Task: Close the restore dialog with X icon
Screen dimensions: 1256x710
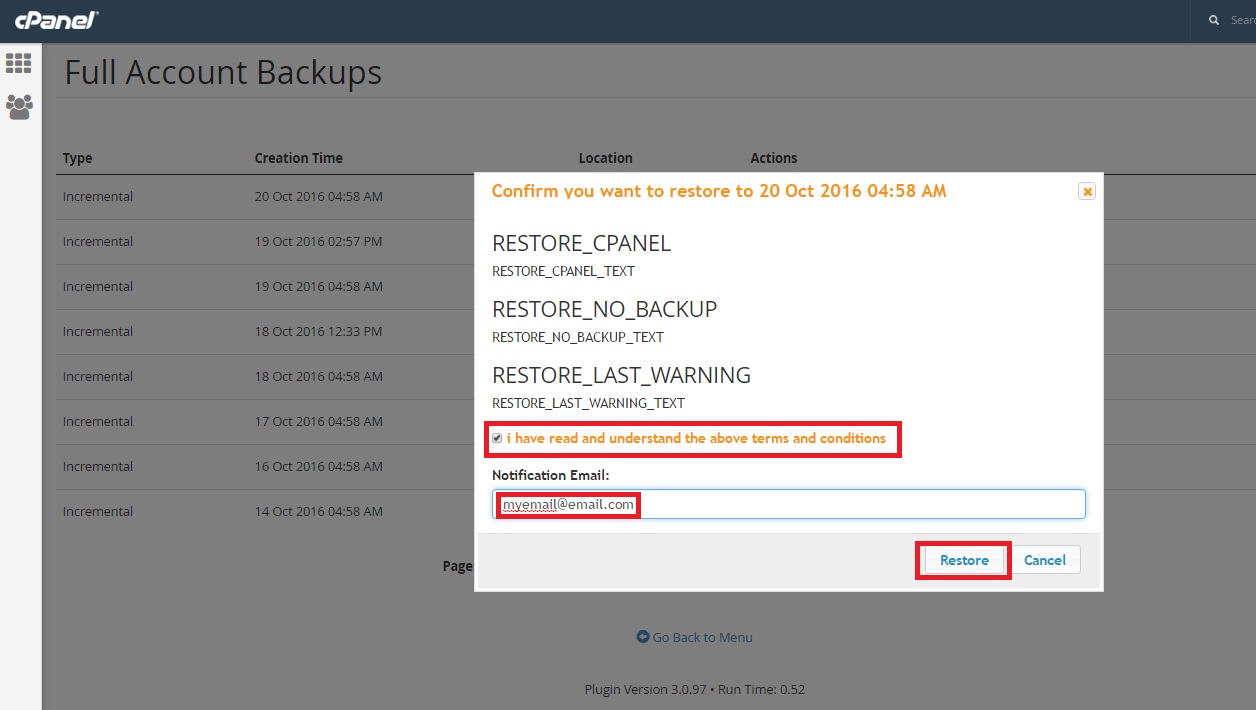Action: (1087, 191)
